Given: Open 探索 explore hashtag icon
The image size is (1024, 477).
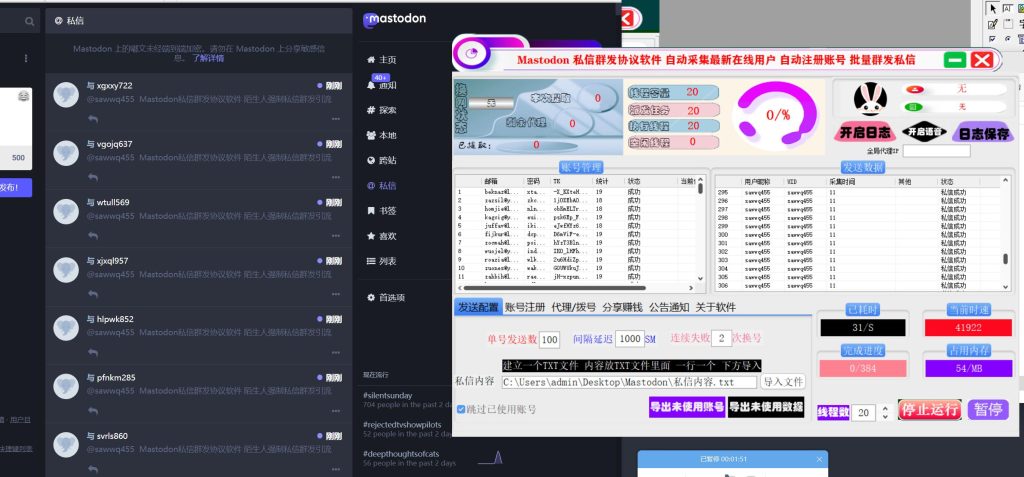Looking at the screenshot, I should [x=371, y=111].
